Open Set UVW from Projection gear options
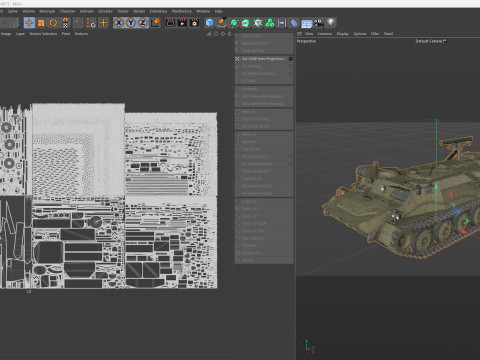 pyautogui.click(x=290, y=59)
